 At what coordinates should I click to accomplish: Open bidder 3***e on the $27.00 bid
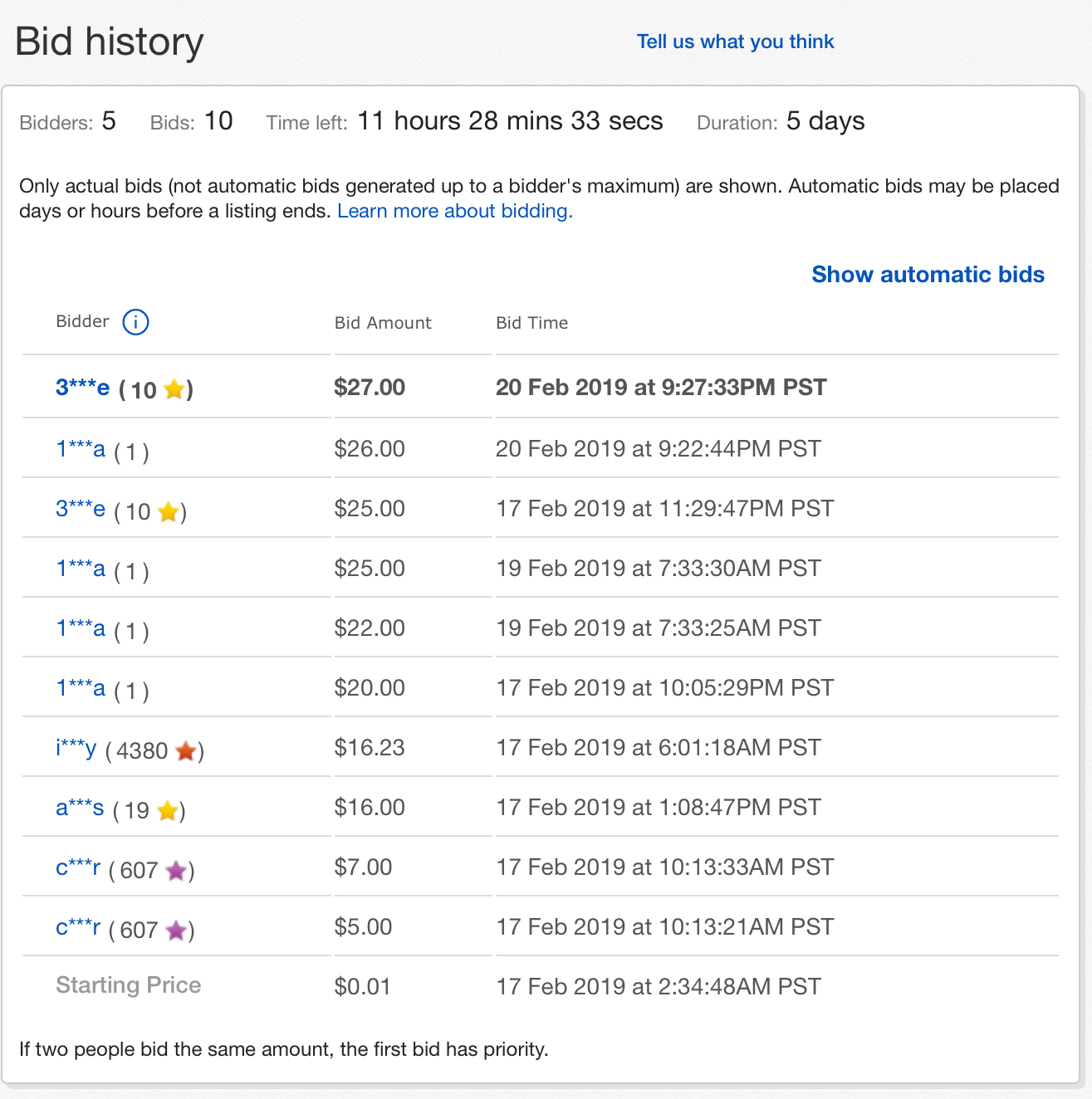coord(82,387)
